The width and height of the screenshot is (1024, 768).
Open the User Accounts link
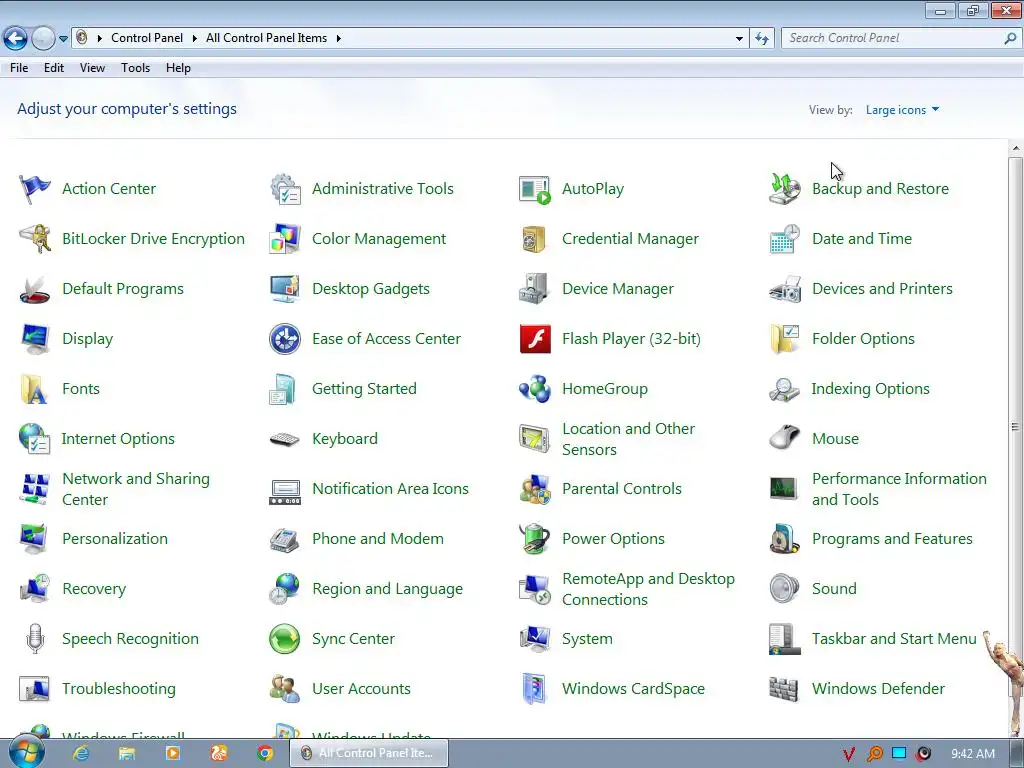(361, 689)
